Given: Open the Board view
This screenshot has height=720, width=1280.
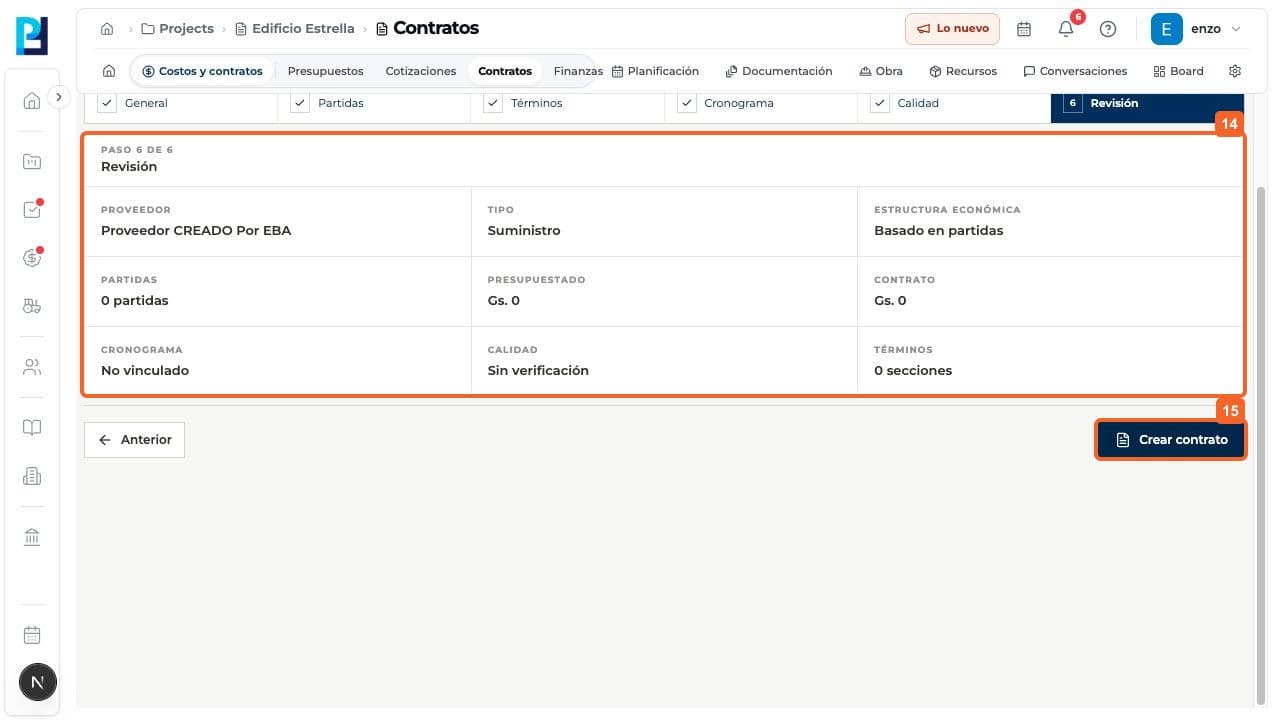Looking at the screenshot, I should pos(1179,71).
